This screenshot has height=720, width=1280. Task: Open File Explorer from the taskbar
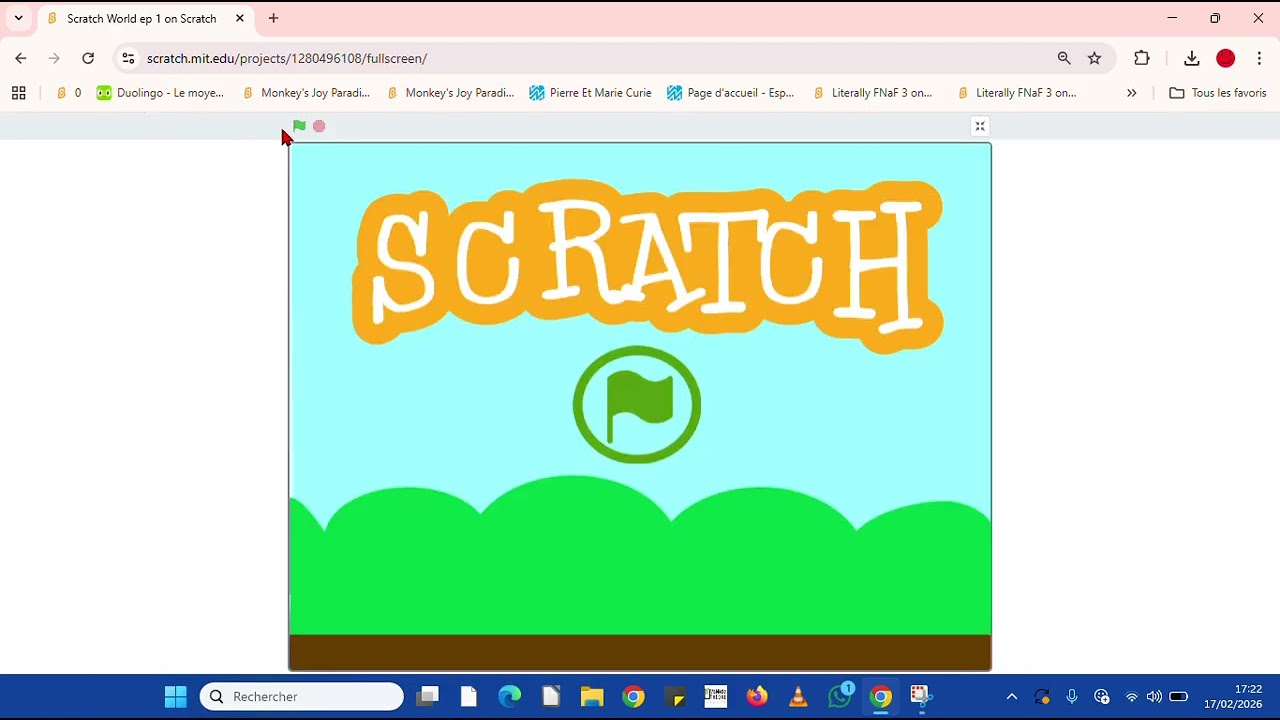592,696
